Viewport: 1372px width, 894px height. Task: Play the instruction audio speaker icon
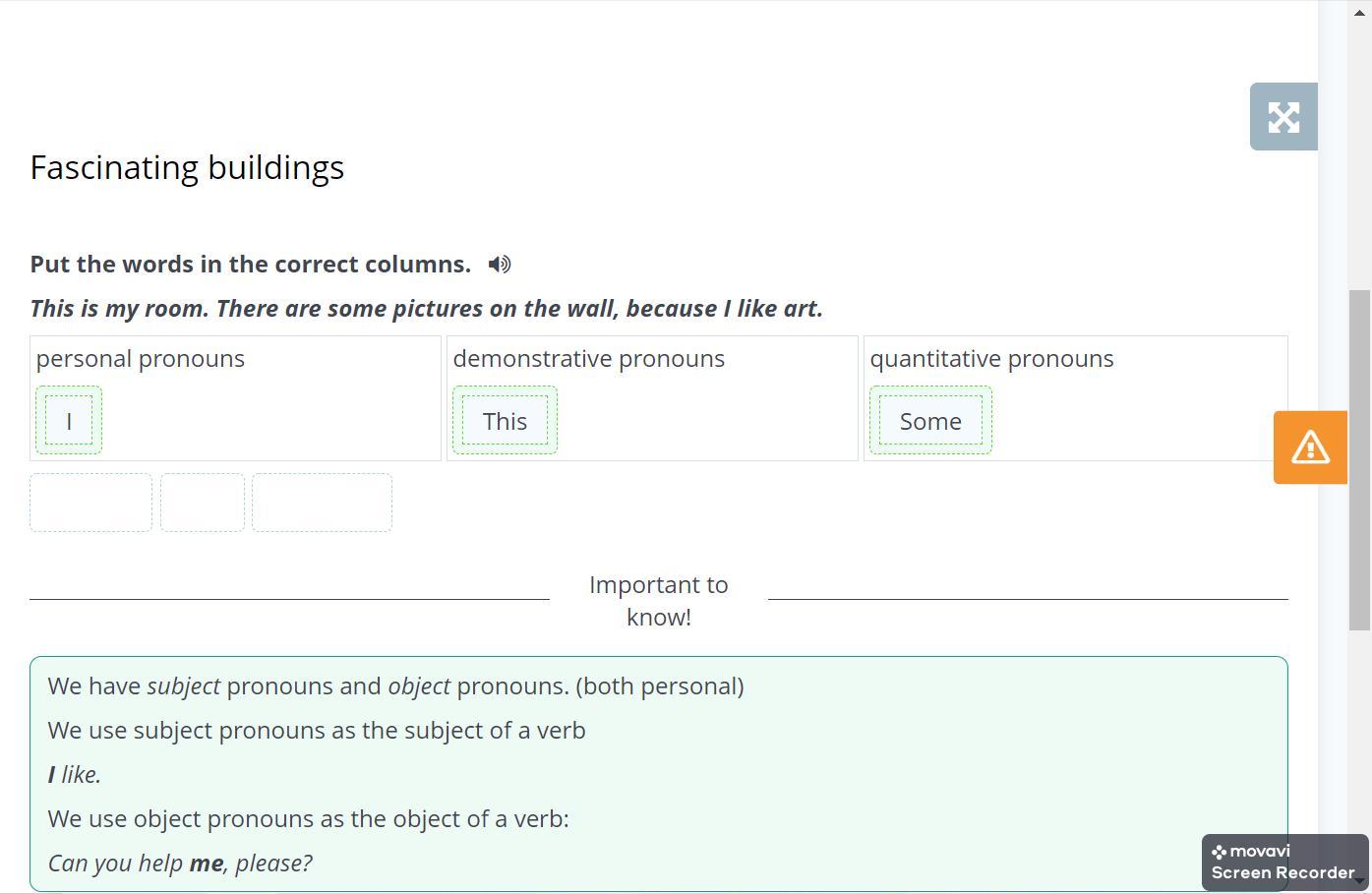click(x=500, y=265)
